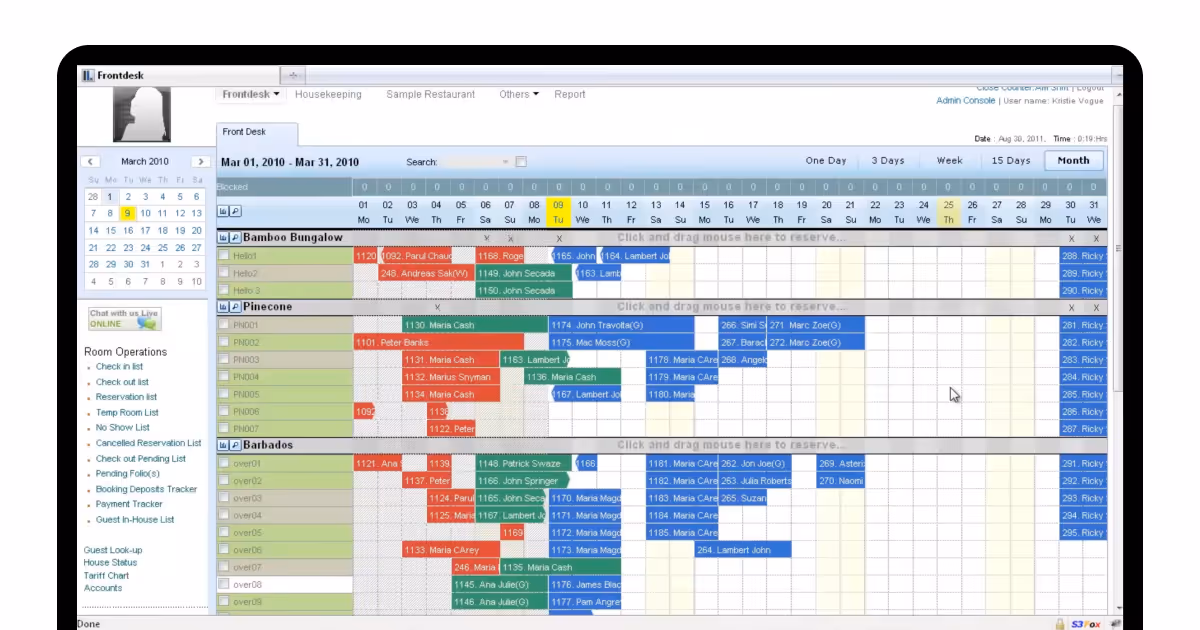Open reservation 1174. John Travolta(G)

pos(621,325)
